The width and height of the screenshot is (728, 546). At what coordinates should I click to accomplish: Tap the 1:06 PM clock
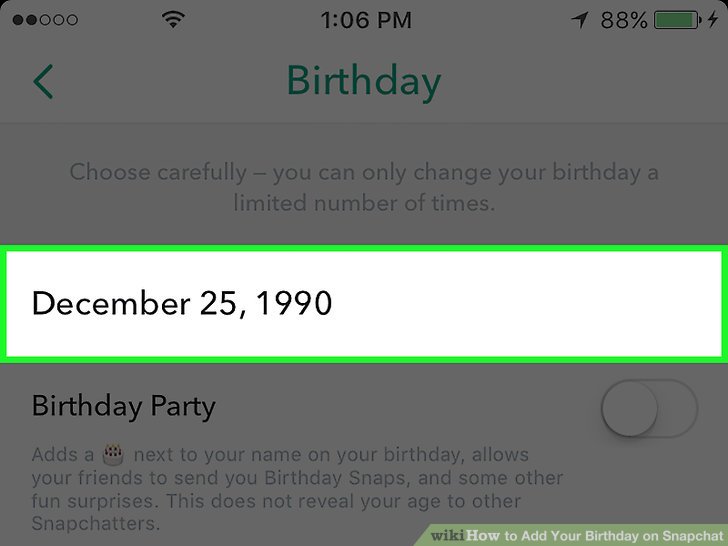click(364, 19)
